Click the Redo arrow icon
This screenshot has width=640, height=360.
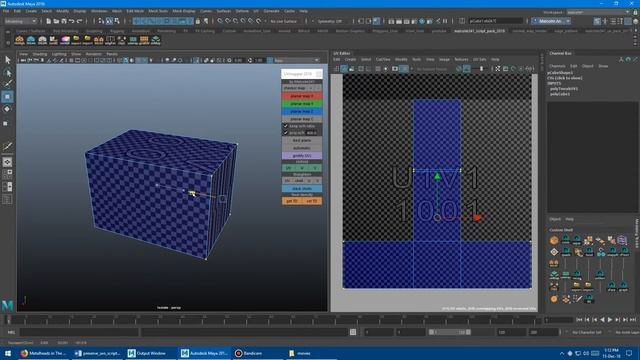[x=80, y=21]
